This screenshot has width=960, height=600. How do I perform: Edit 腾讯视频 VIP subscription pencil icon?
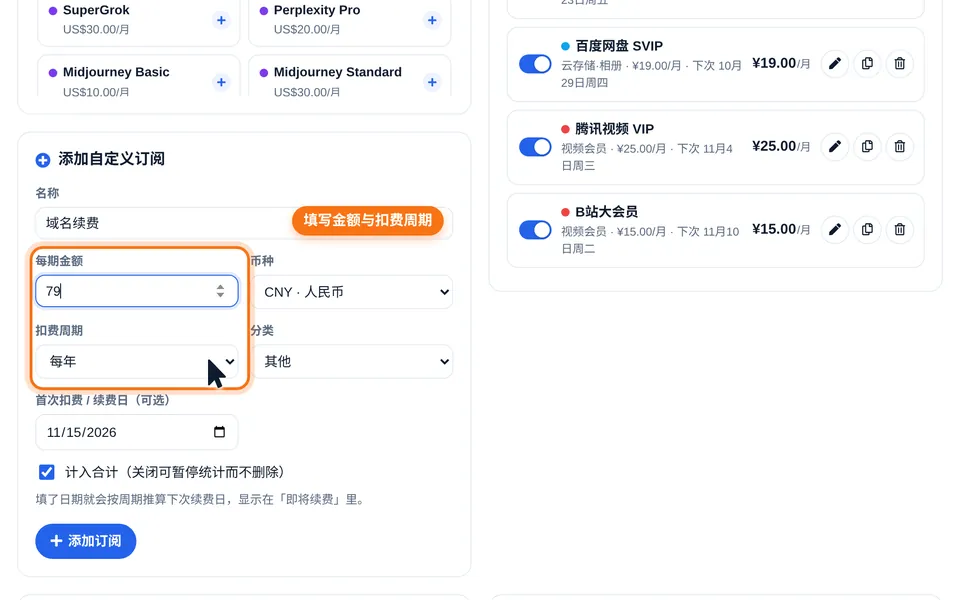pos(834,147)
